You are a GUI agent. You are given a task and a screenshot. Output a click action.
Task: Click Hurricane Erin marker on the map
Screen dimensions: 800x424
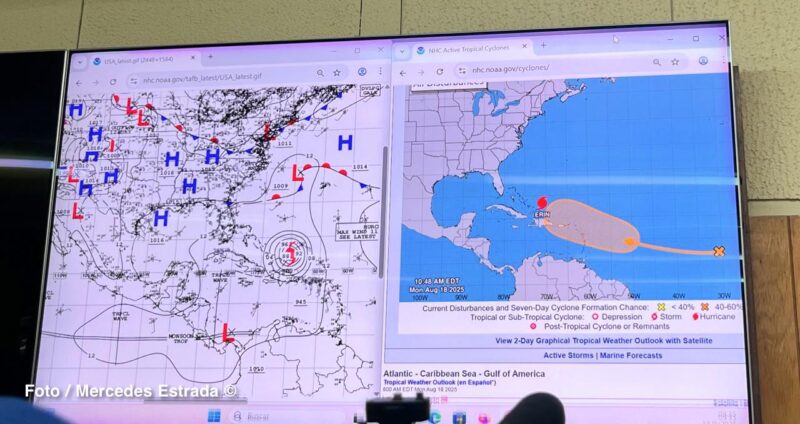543,201
